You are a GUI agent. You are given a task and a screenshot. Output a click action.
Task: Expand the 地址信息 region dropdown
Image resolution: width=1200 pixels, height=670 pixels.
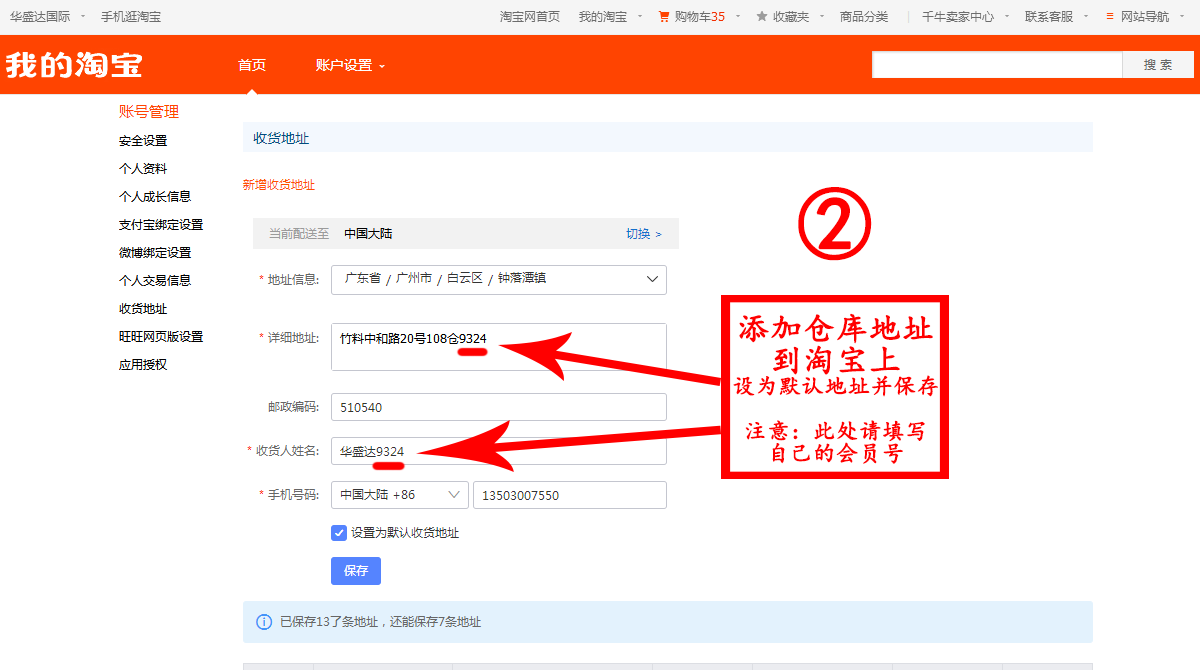499,279
